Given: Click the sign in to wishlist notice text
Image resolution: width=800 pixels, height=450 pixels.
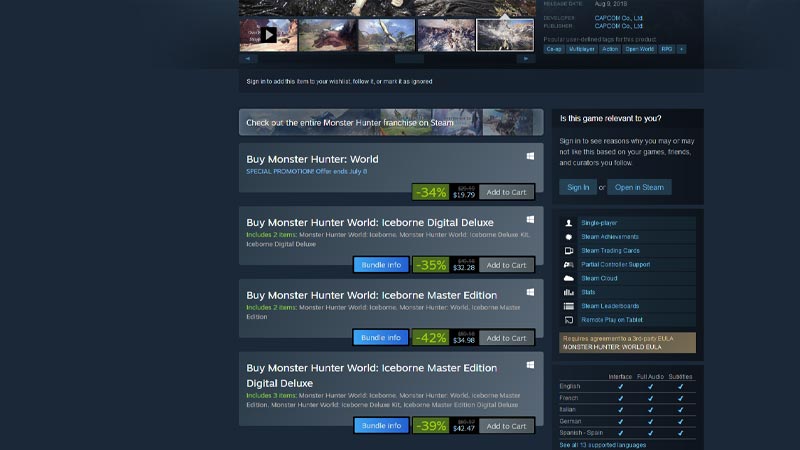Looking at the screenshot, I should pyautogui.click(x=339, y=82).
